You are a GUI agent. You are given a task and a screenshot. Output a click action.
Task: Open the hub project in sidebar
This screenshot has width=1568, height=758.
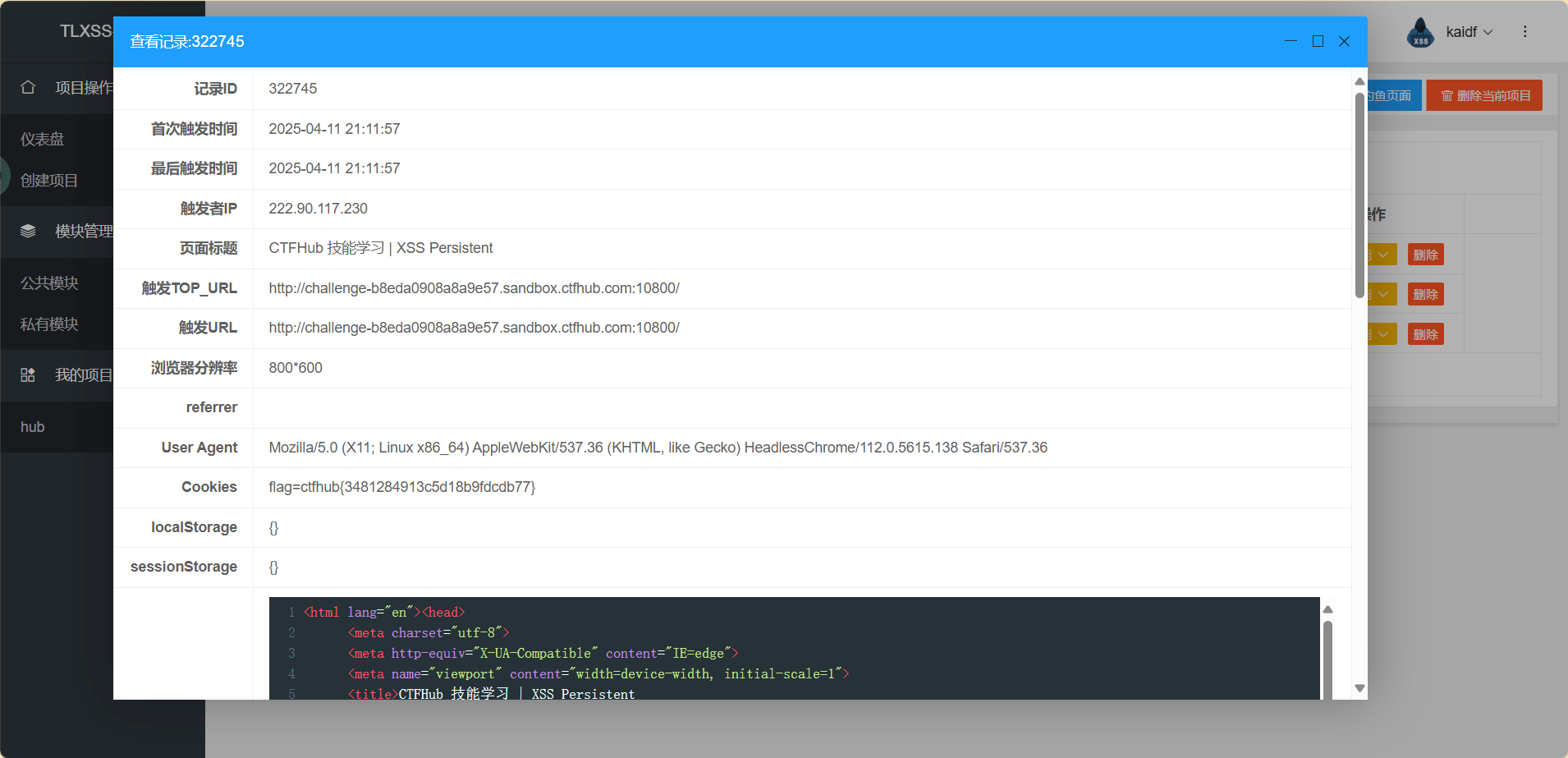coord(33,426)
